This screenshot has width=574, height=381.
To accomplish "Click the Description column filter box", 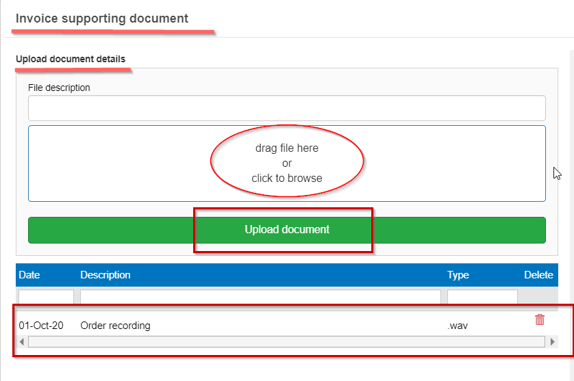I will point(260,296).
